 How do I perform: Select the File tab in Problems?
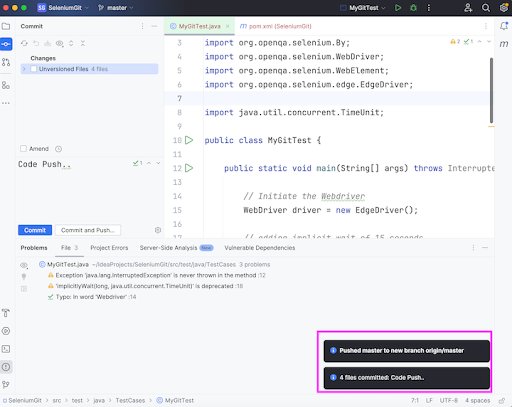tap(69, 248)
